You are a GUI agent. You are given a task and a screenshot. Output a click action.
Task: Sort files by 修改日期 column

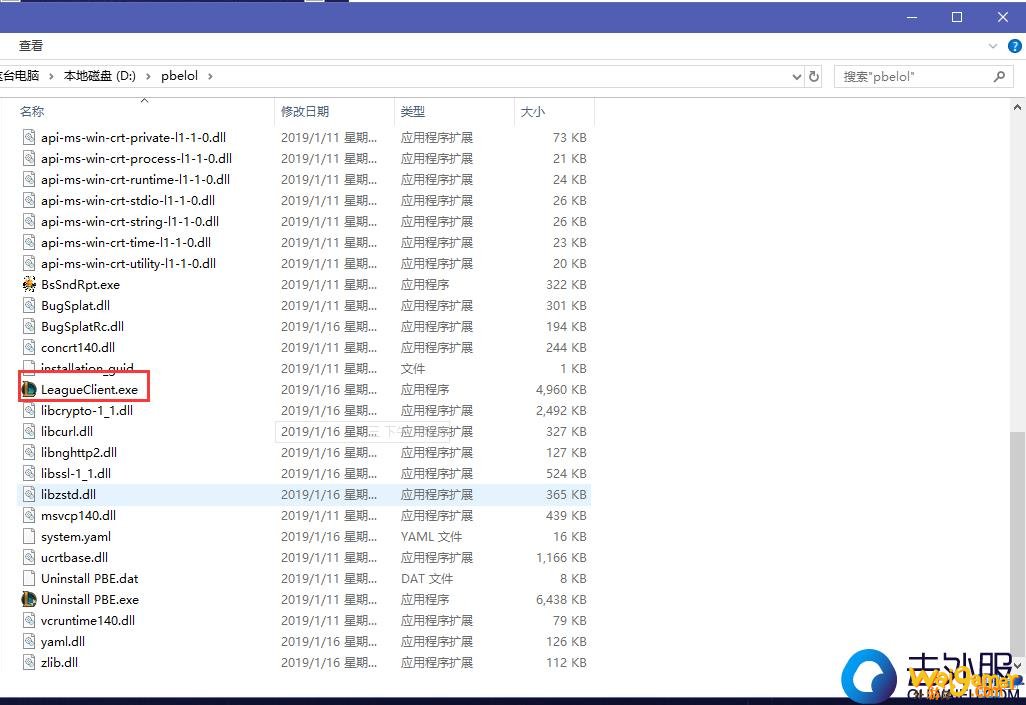pyautogui.click(x=334, y=111)
